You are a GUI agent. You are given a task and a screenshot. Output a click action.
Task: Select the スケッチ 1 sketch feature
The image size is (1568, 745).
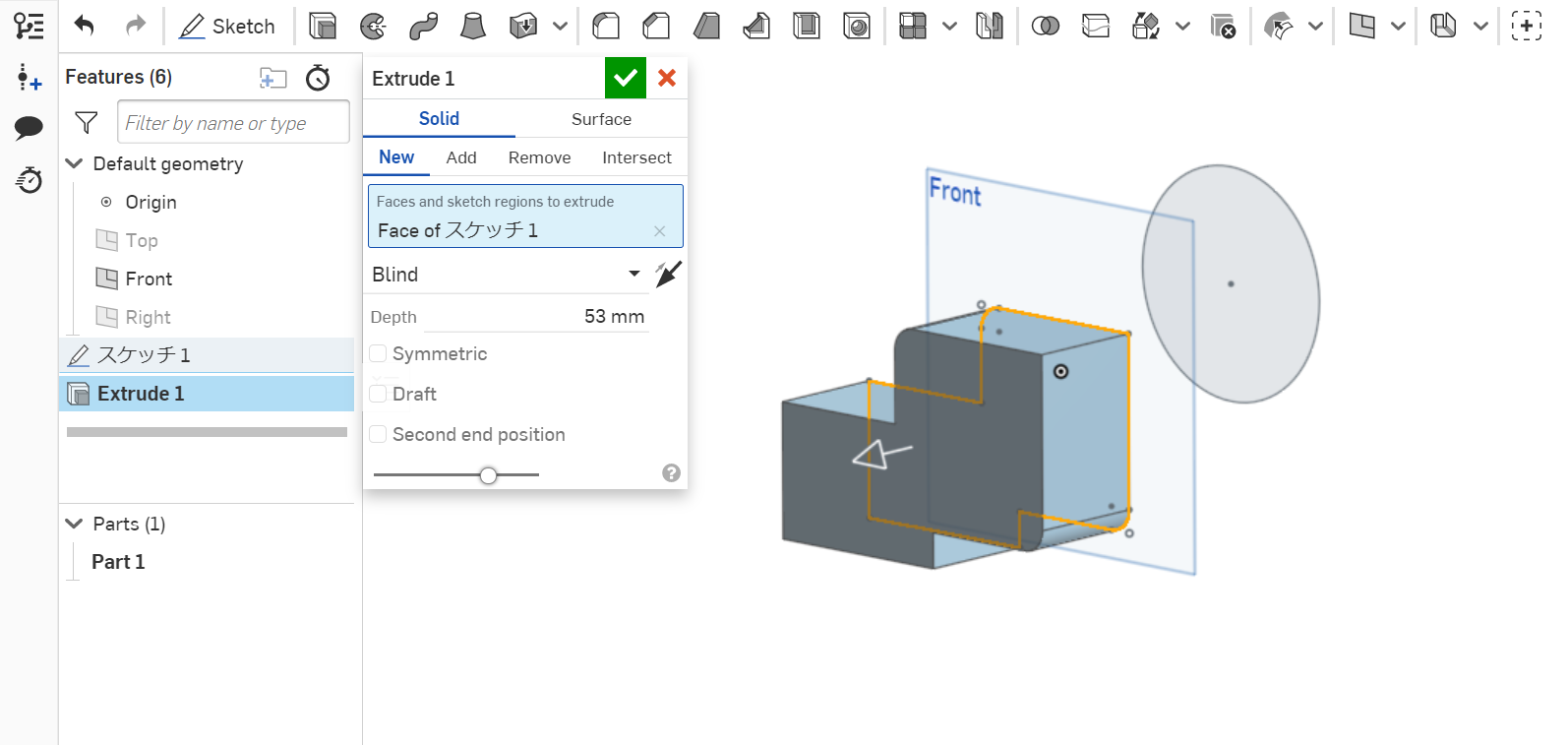click(207, 355)
